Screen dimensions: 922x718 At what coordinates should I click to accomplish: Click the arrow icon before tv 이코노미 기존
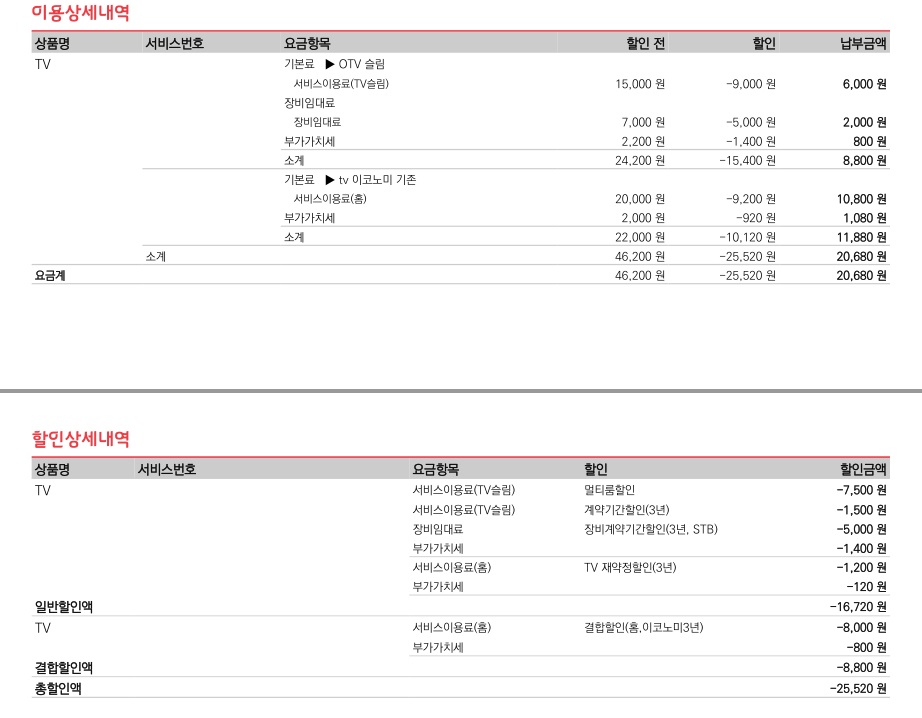pyautogui.click(x=330, y=180)
